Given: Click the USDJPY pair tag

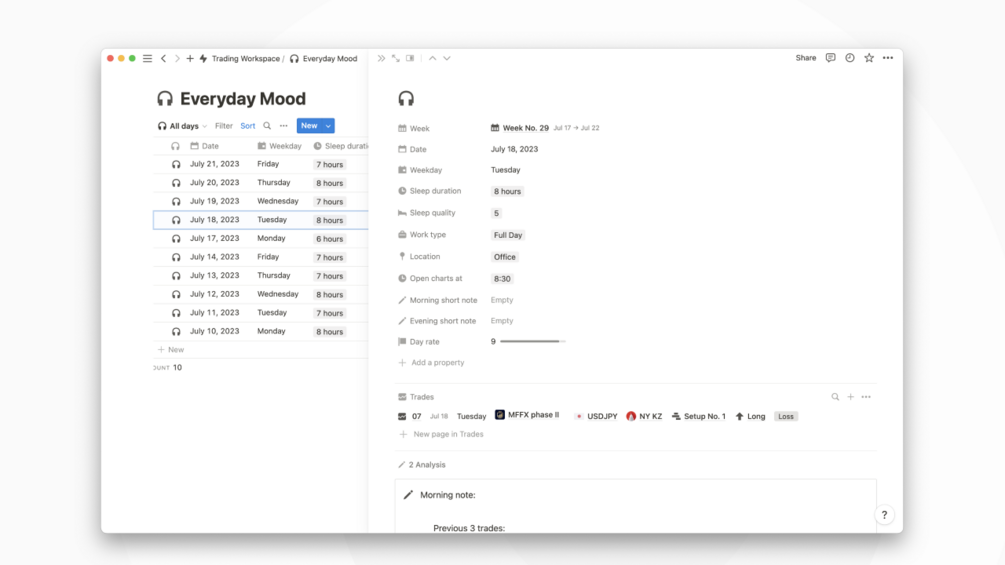Looking at the screenshot, I should 596,416.
